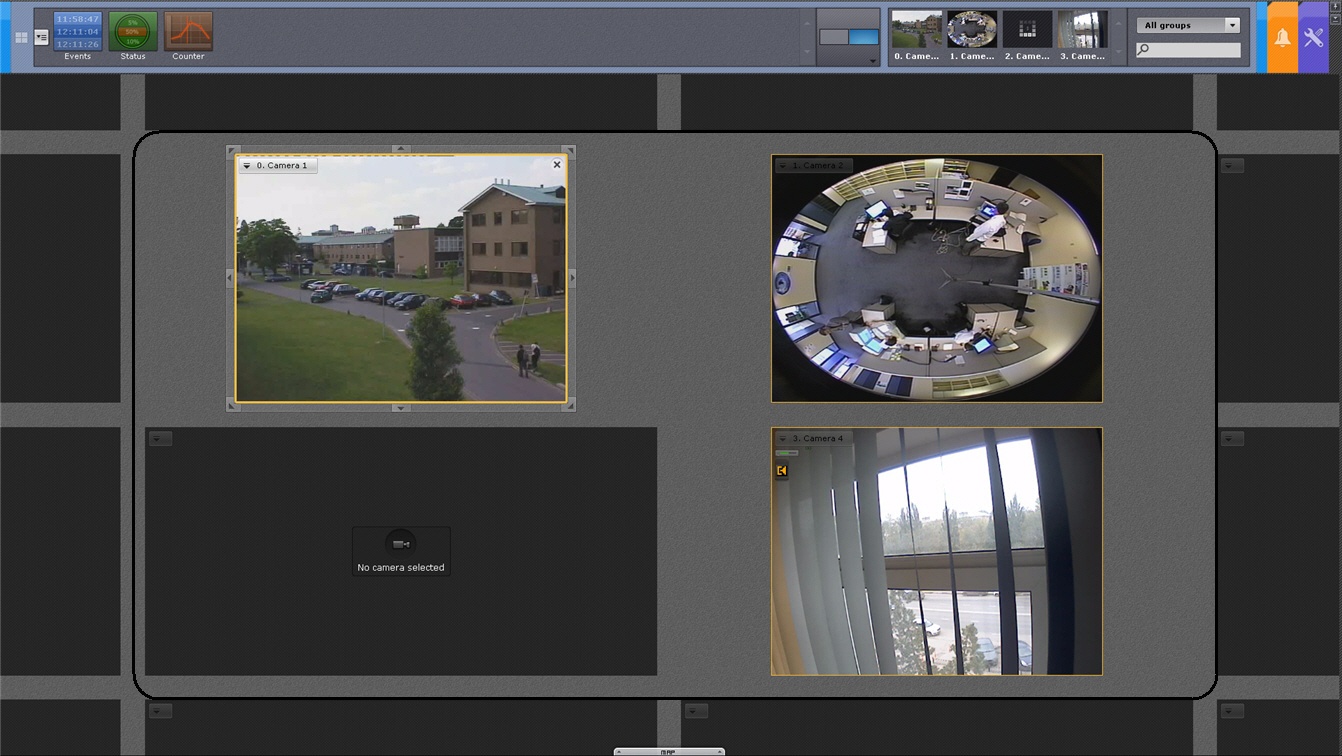This screenshot has height=756, width=1342.
Task: Click the orange alarm bell icon
Action: click(x=1282, y=38)
